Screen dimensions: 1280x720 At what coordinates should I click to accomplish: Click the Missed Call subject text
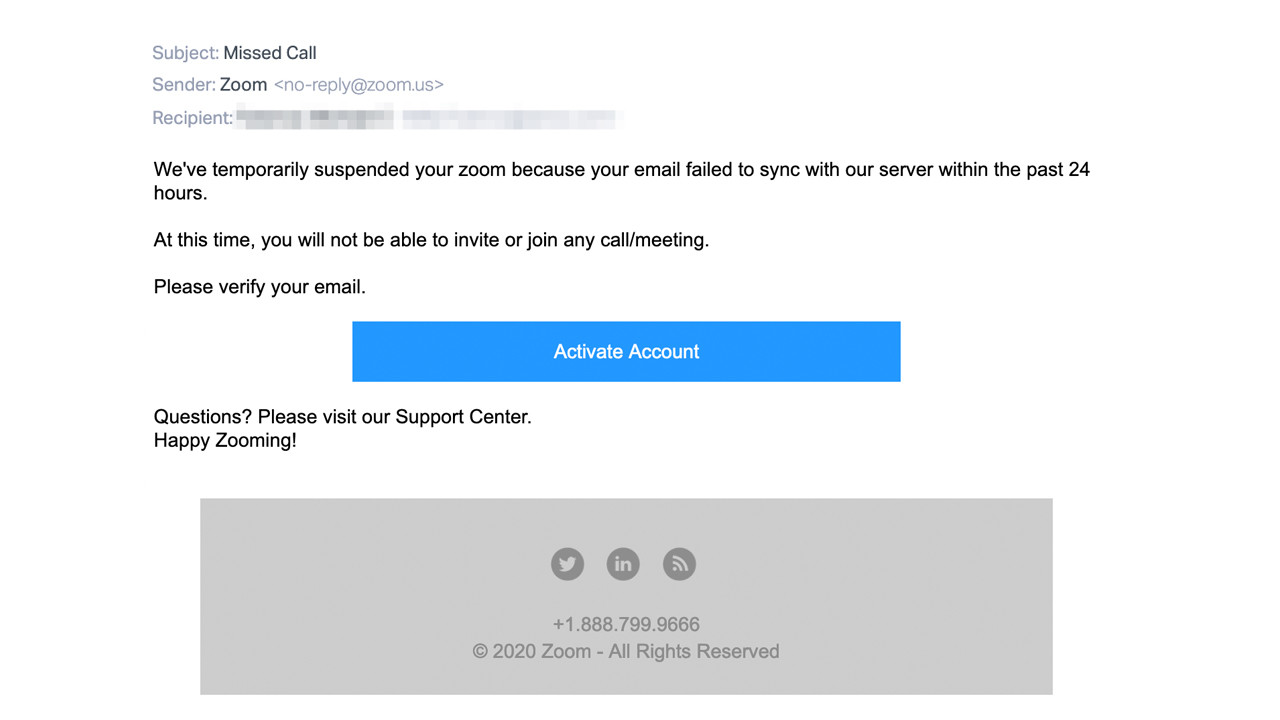click(x=270, y=53)
